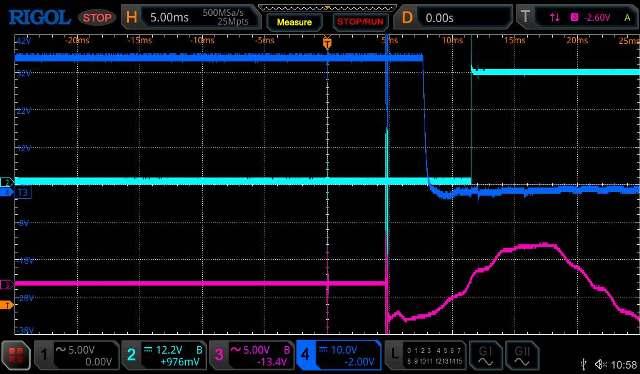
Task: Open the Measure menu
Action: pyautogui.click(x=294, y=22)
